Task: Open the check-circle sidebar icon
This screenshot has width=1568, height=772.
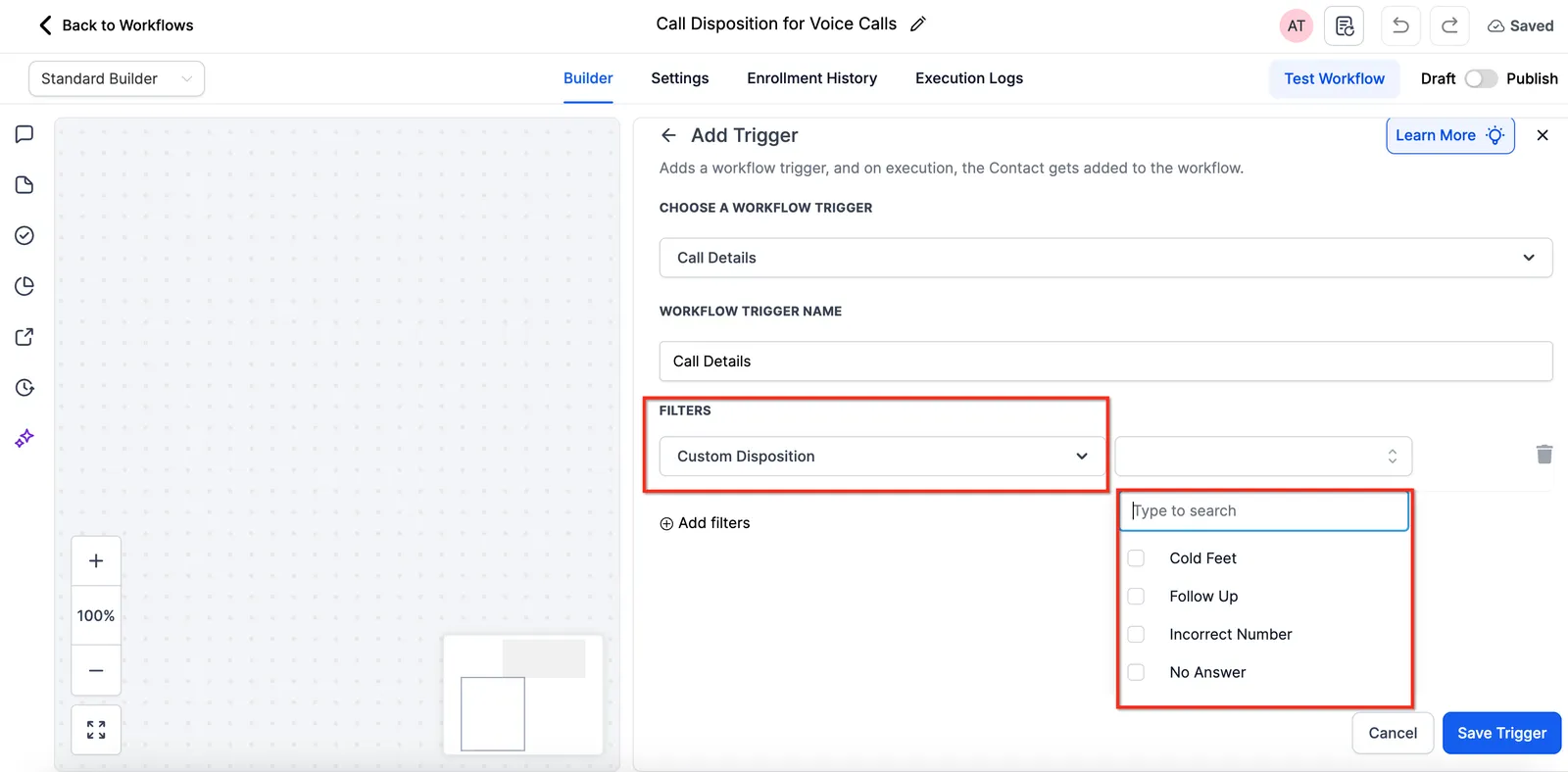Action: point(24,235)
